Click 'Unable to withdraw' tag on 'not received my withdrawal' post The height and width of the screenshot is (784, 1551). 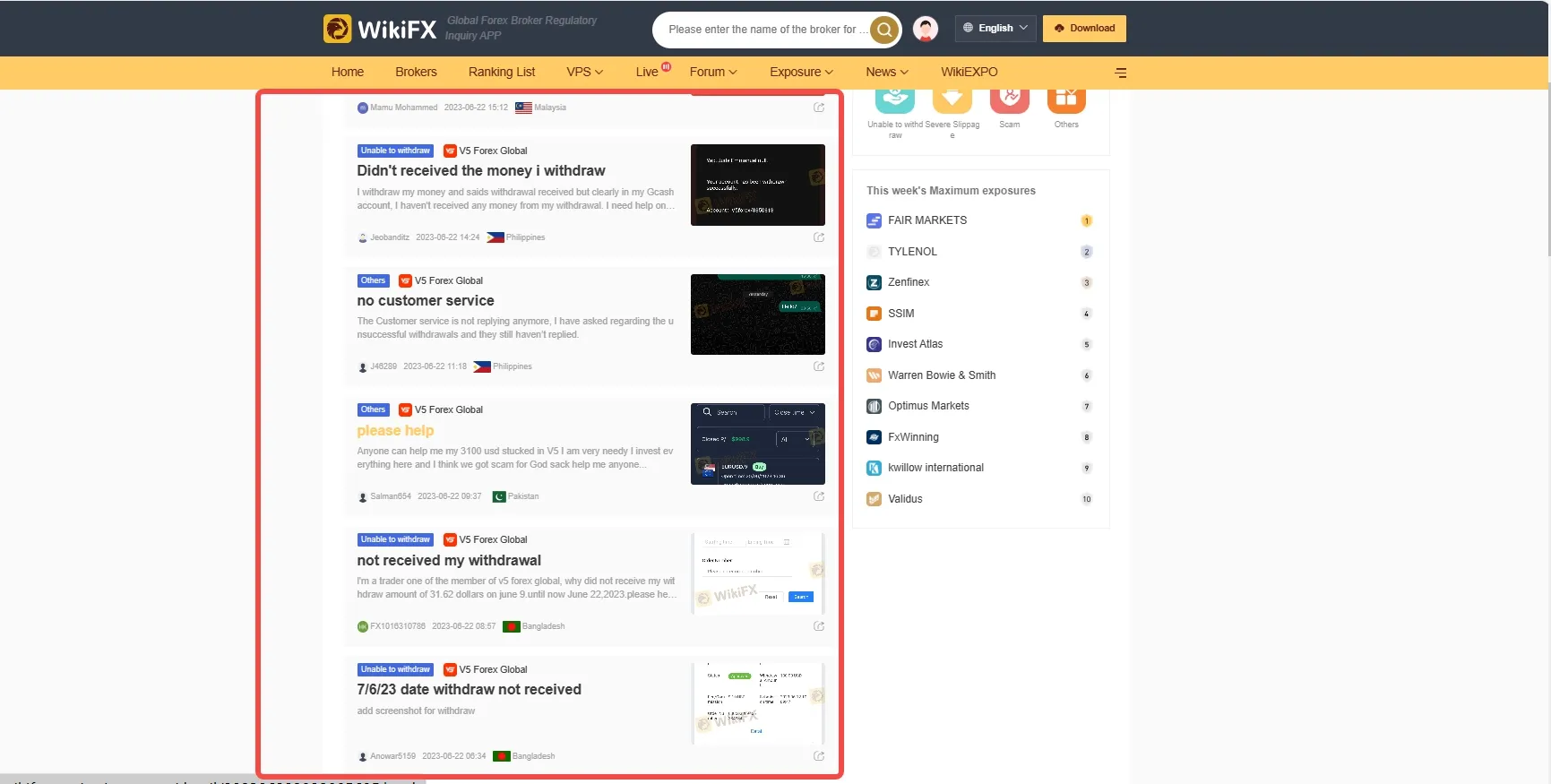pyautogui.click(x=395, y=540)
